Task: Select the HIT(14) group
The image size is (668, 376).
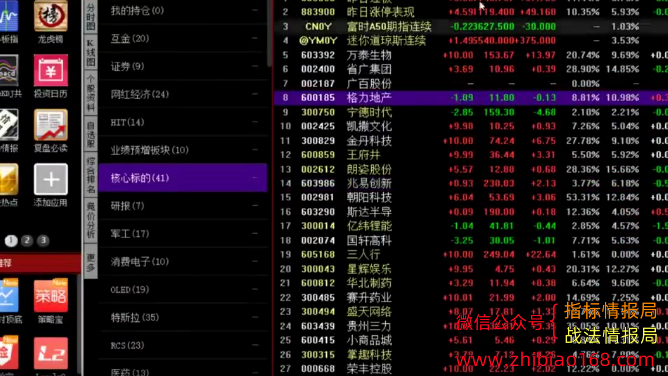Action: (x=183, y=122)
